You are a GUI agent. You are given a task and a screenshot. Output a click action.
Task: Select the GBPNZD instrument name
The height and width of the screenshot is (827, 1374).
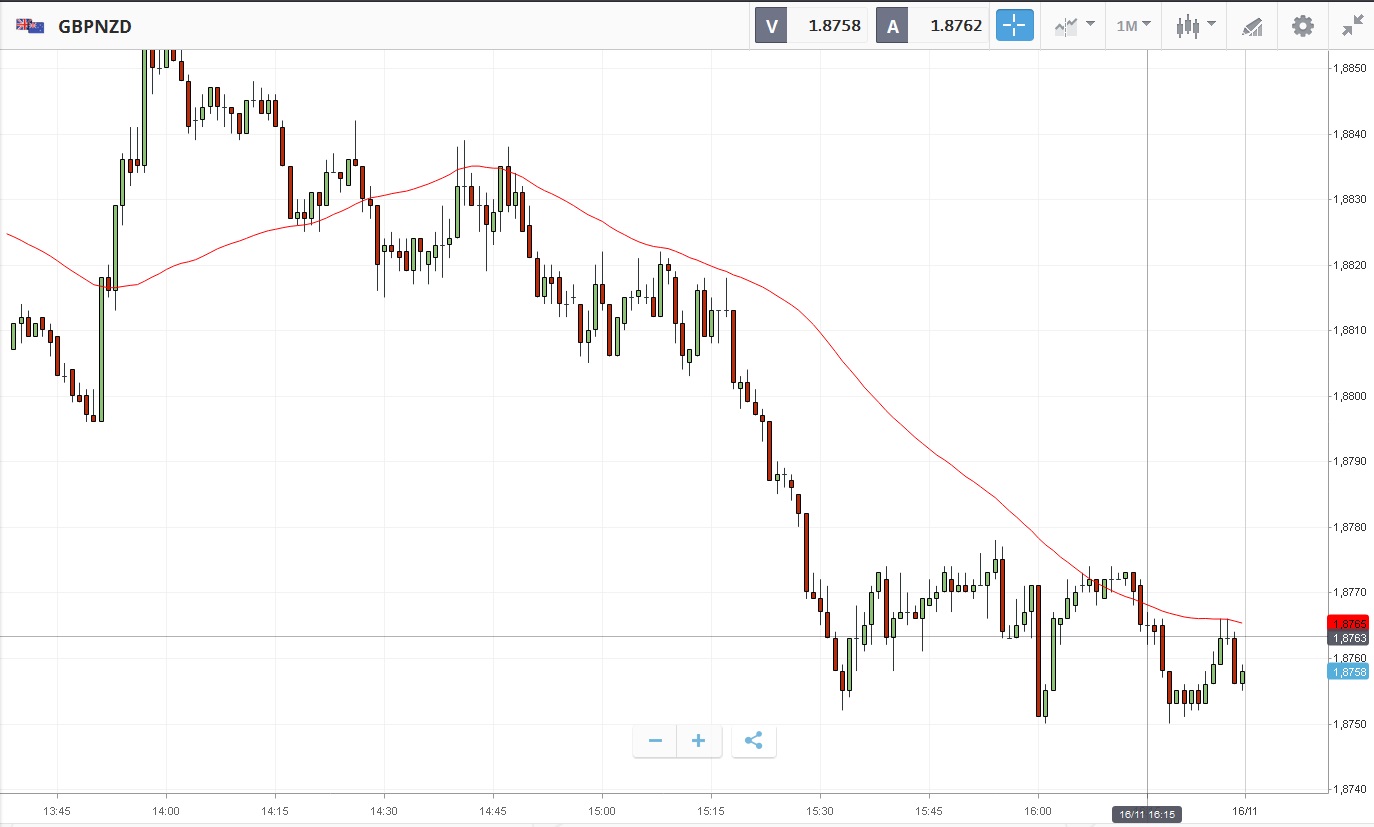95,27
